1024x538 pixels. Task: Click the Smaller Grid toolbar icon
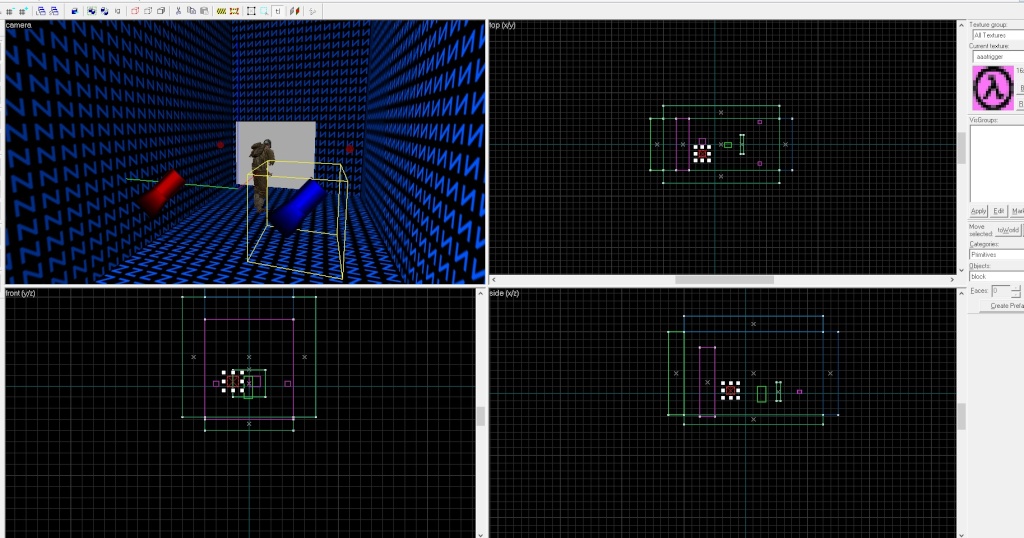pos(10,11)
